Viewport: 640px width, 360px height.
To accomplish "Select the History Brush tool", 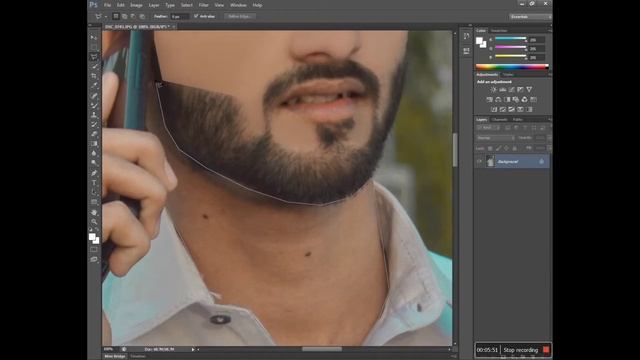I will [94, 124].
